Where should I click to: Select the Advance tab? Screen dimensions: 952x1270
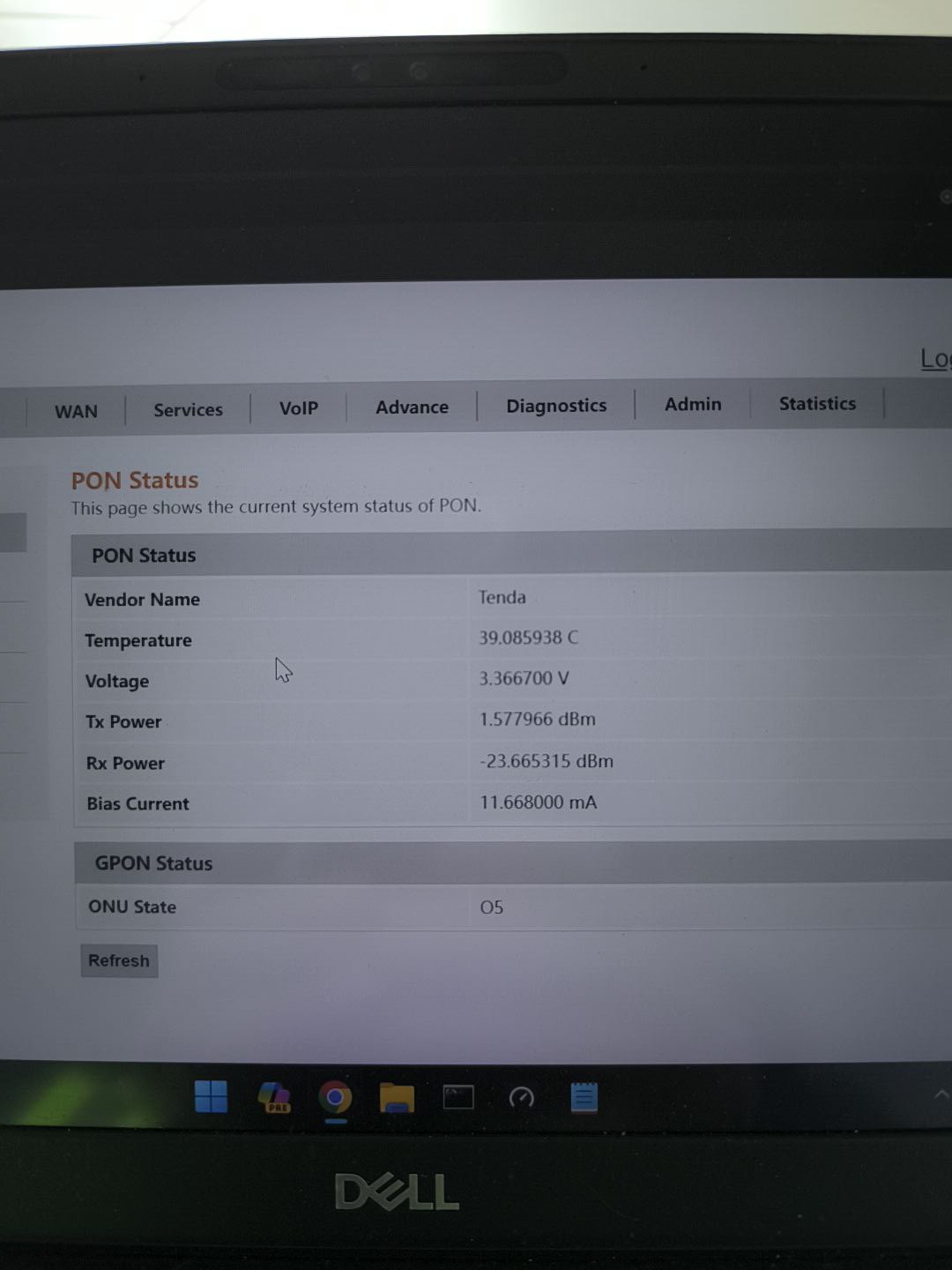coord(412,407)
